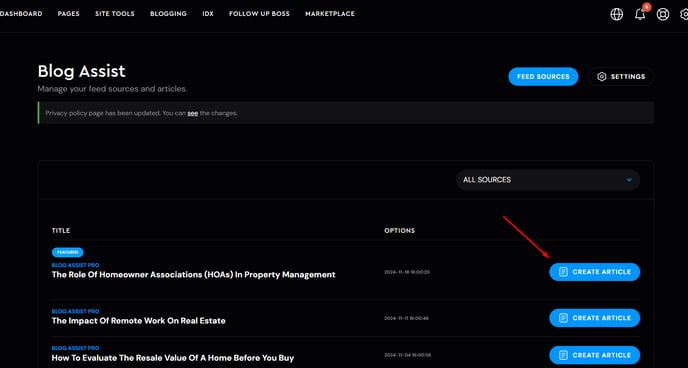Screen dimensions: 688x368
Task: Open the Pages menu
Action: pyautogui.click(x=68, y=14)
